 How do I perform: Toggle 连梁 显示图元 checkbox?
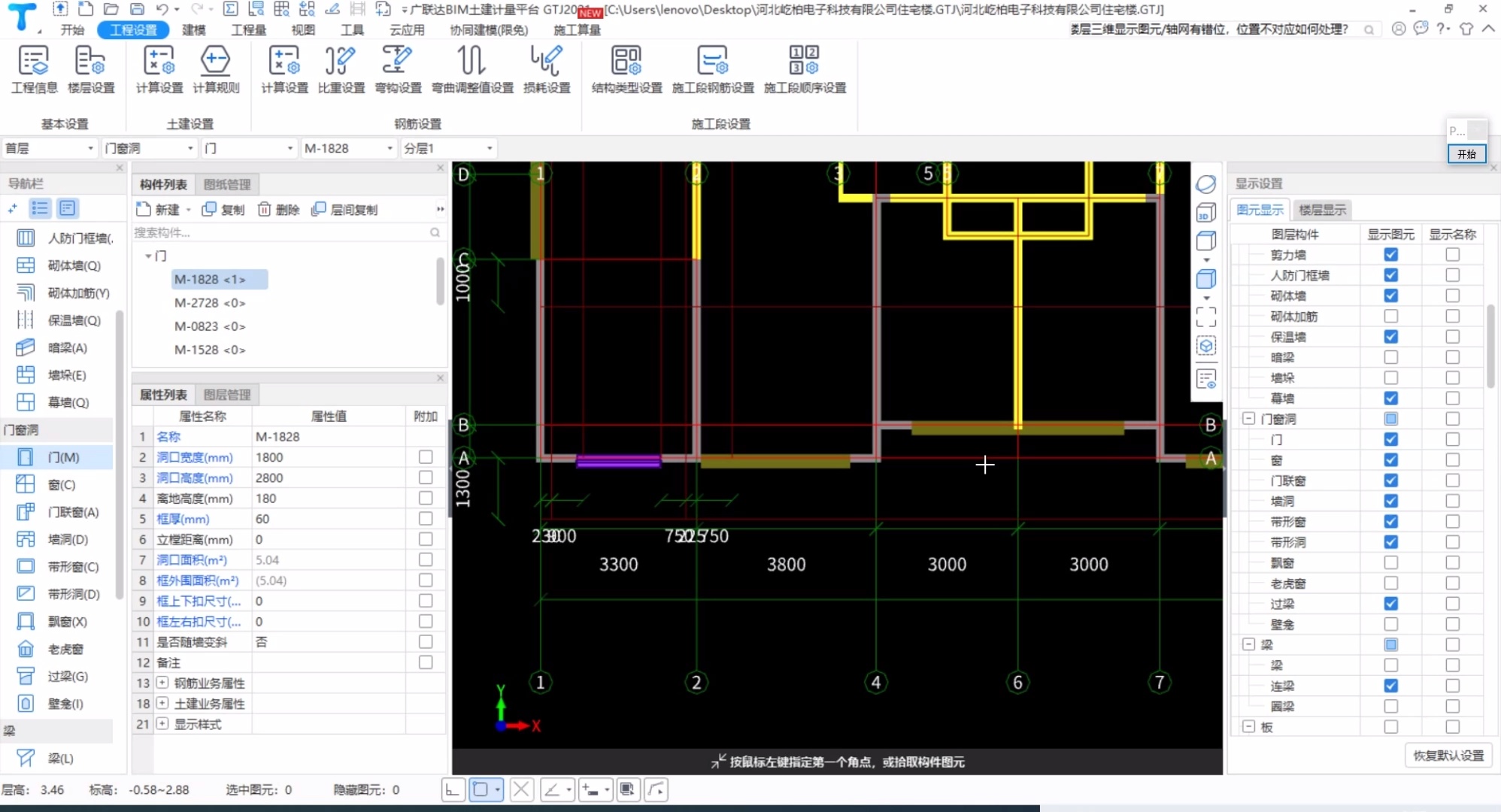(1390, 686)
